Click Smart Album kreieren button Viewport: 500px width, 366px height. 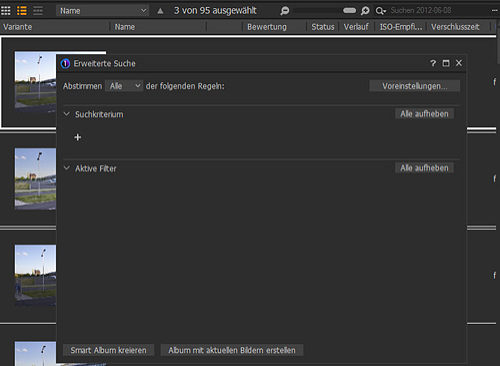[x=108, y=350]
